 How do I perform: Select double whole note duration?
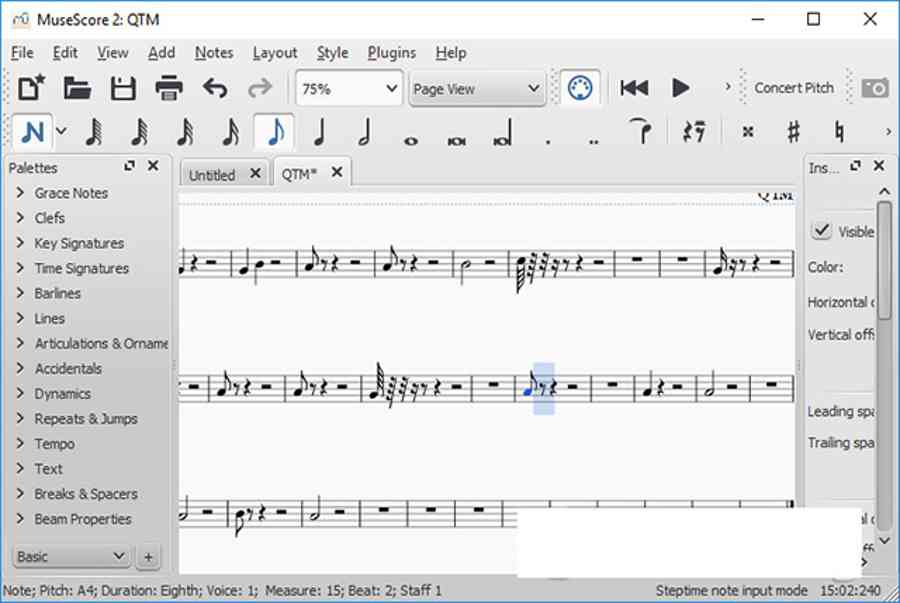point(456,140)
